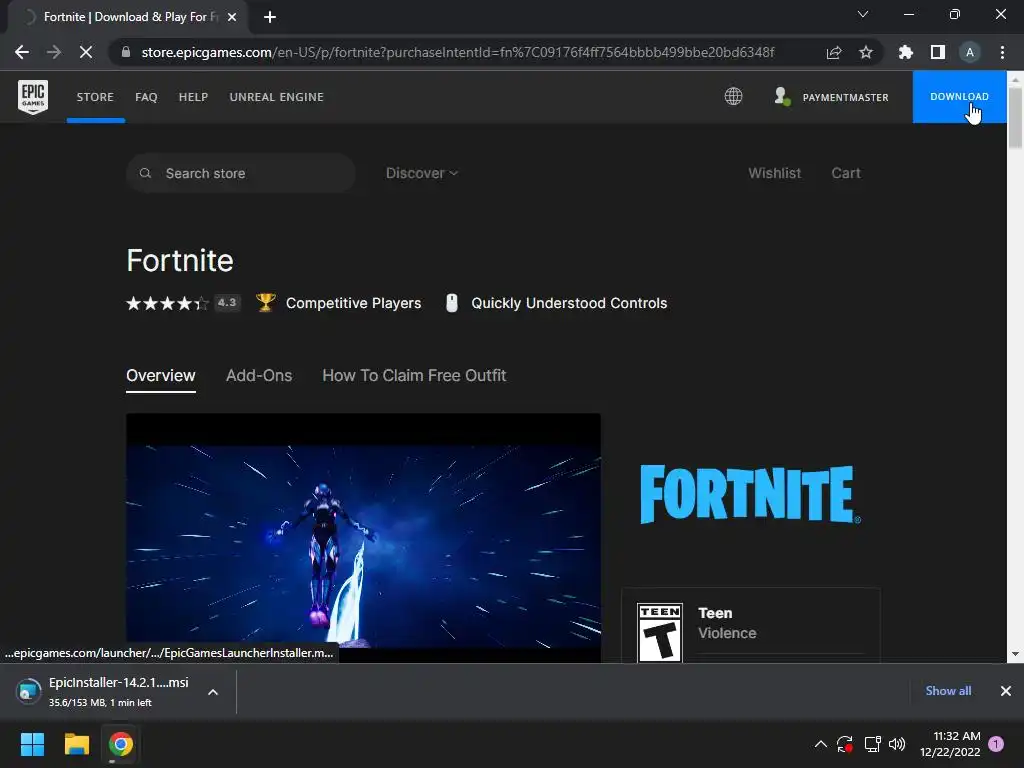
Task: Open the How To Claim Free Outfit tab
Action: click(x=414, y=376)
